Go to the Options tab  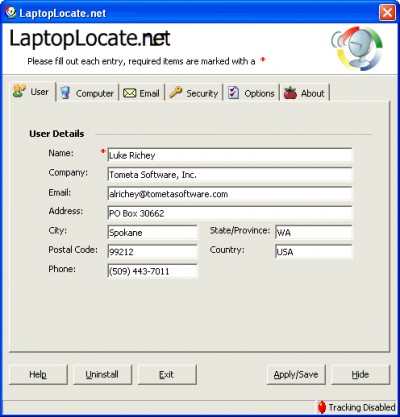click(252, 93)
